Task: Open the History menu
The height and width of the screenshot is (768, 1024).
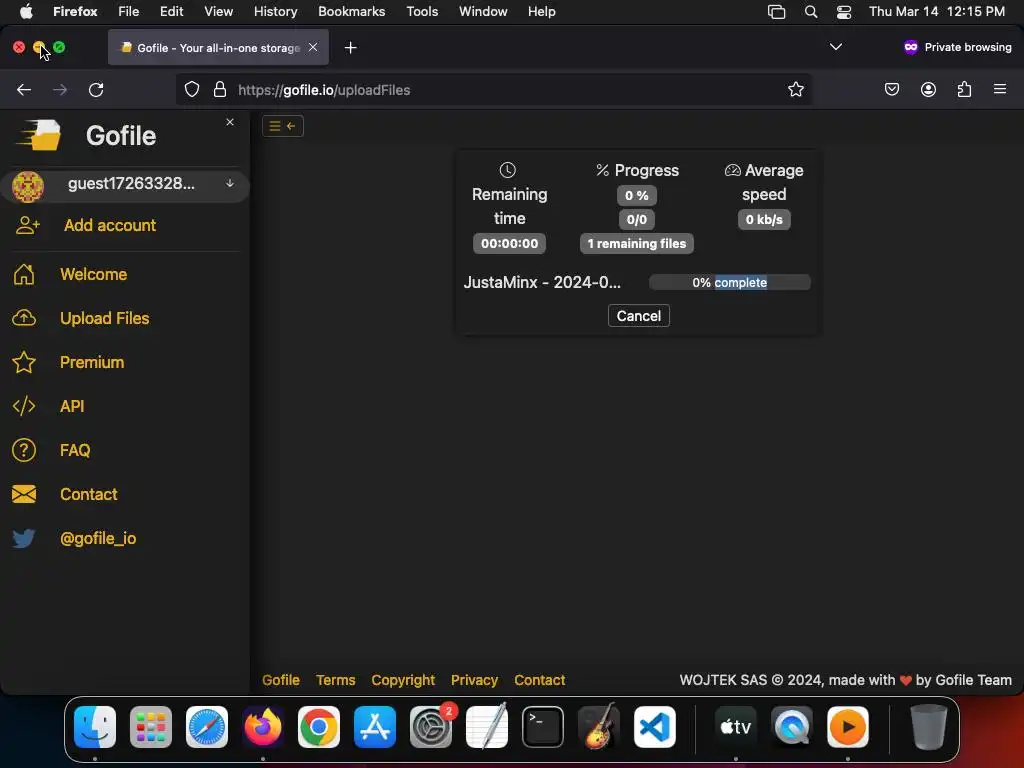Action: [276, 12]
